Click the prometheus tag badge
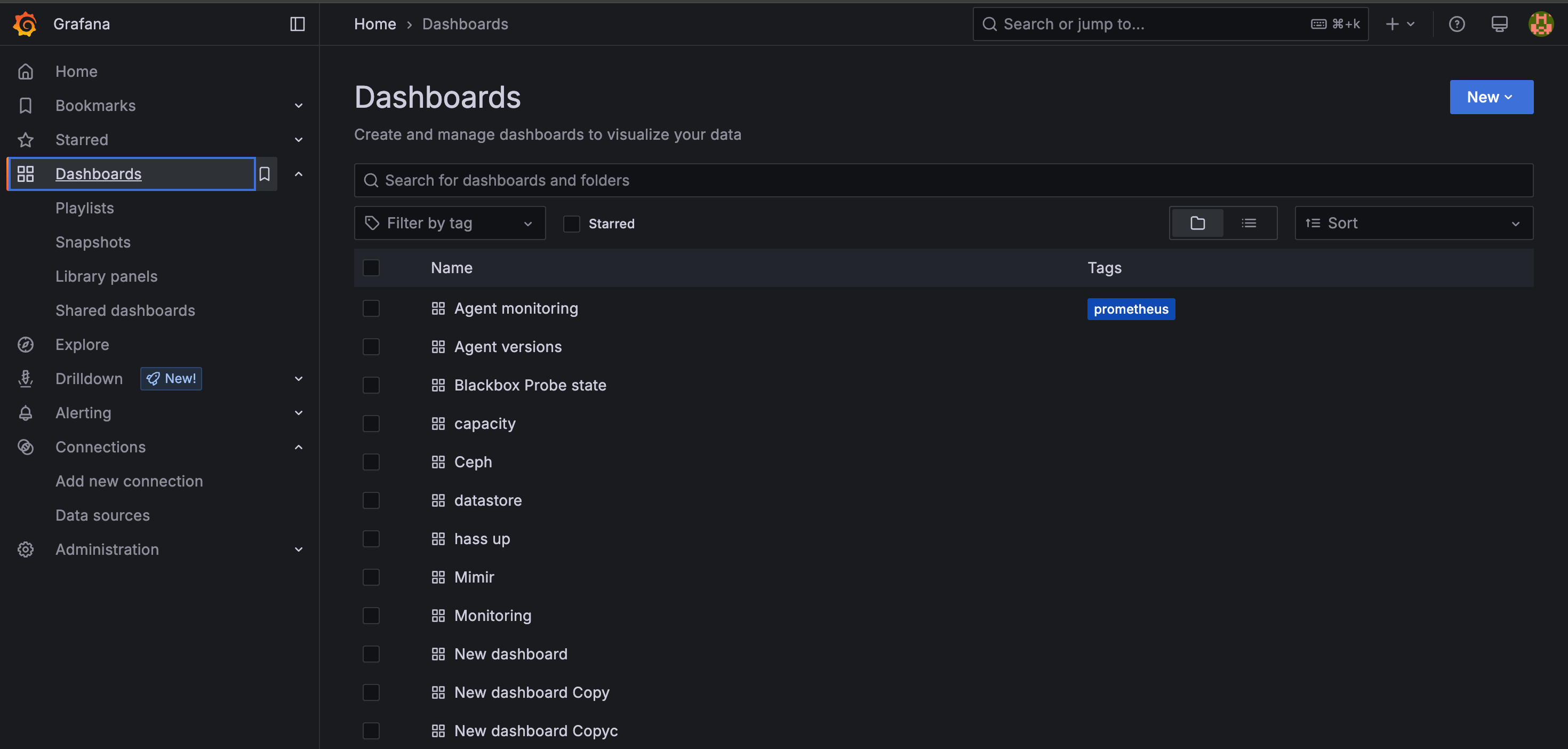The height and width of the screenshot is (749, 1568). coord(1131,309)
